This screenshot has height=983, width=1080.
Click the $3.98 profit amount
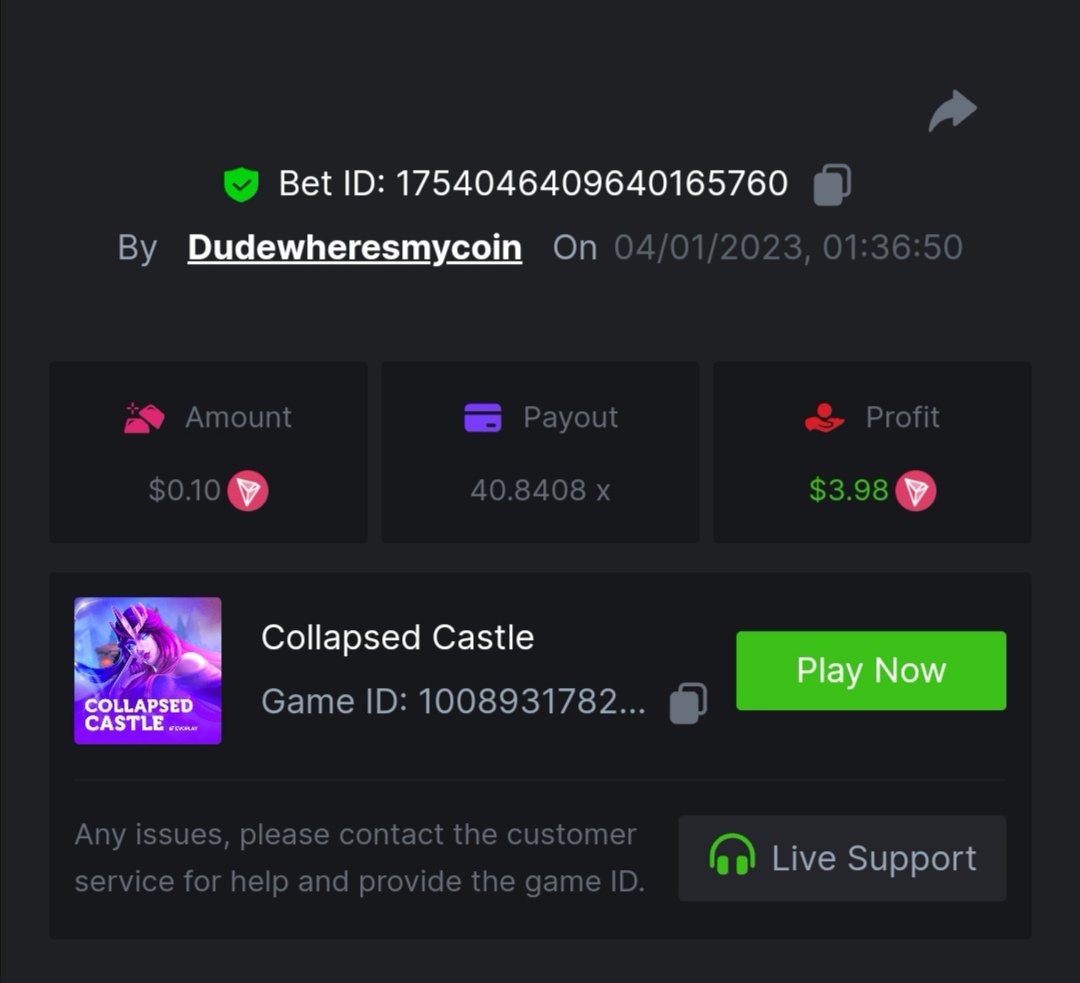coord(848,491)
